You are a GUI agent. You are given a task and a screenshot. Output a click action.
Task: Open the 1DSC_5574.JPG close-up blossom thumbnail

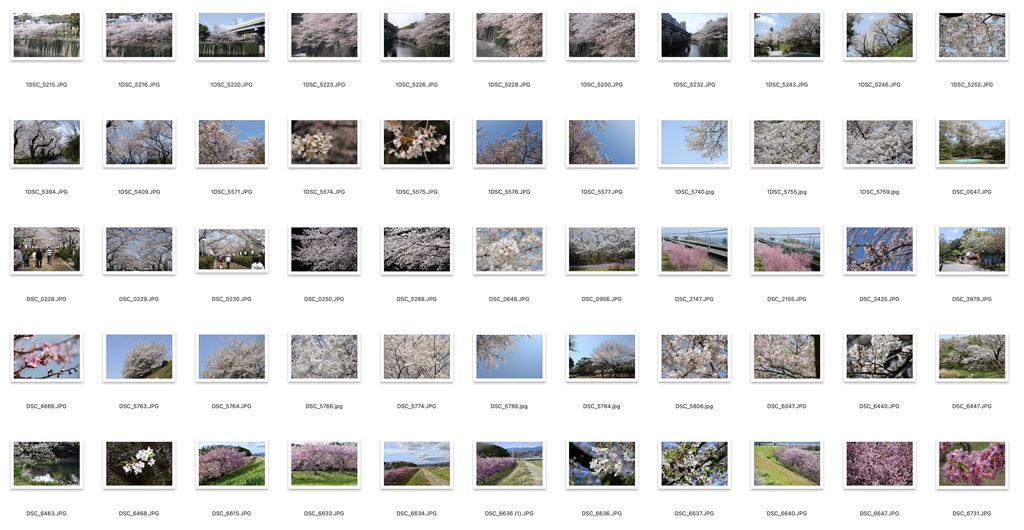pyautogui.click(x=324, y=142)
